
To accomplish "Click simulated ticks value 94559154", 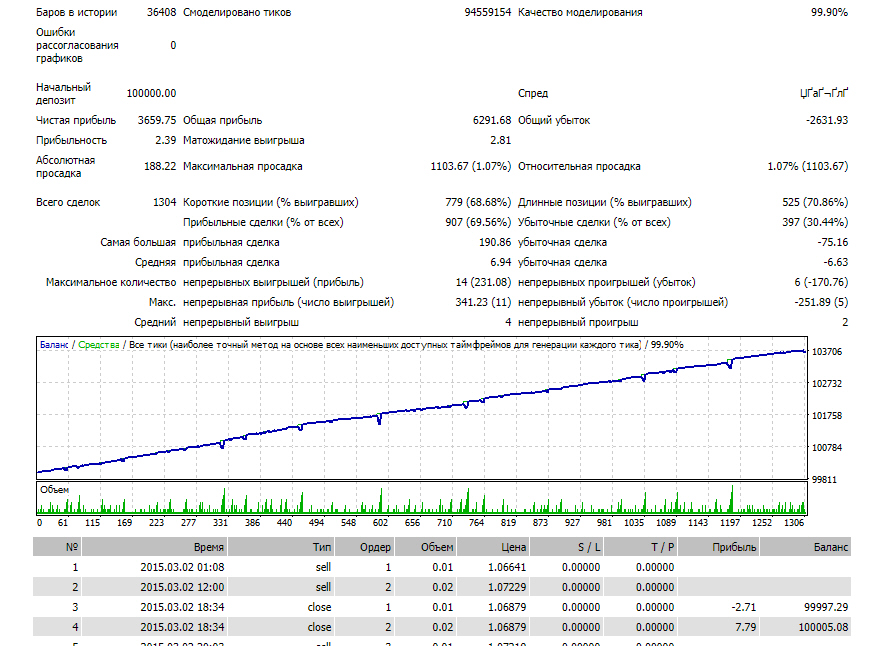I will tap(488, 12).
